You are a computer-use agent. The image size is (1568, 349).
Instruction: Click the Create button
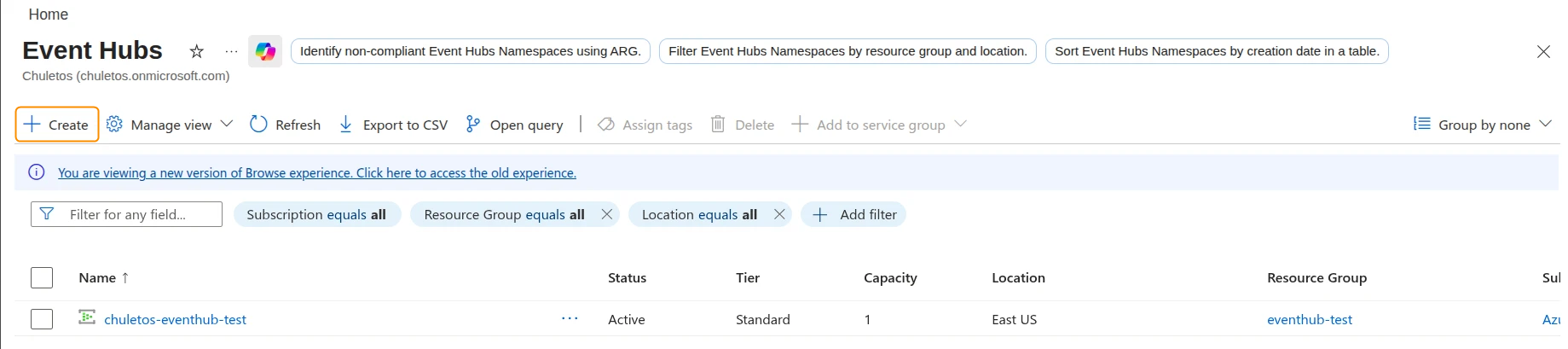click(x=57, y=125)
